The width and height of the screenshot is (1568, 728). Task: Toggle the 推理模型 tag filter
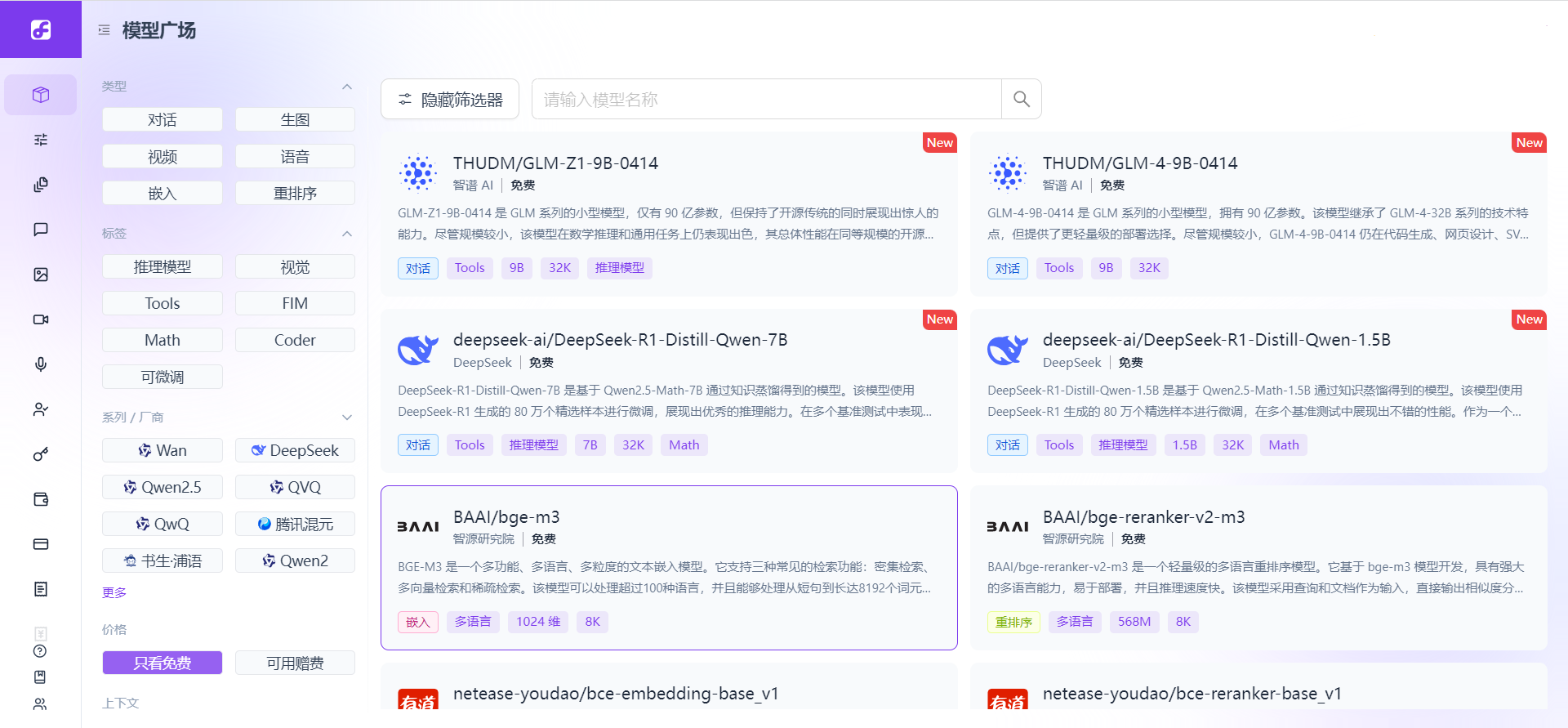[163, 266]
